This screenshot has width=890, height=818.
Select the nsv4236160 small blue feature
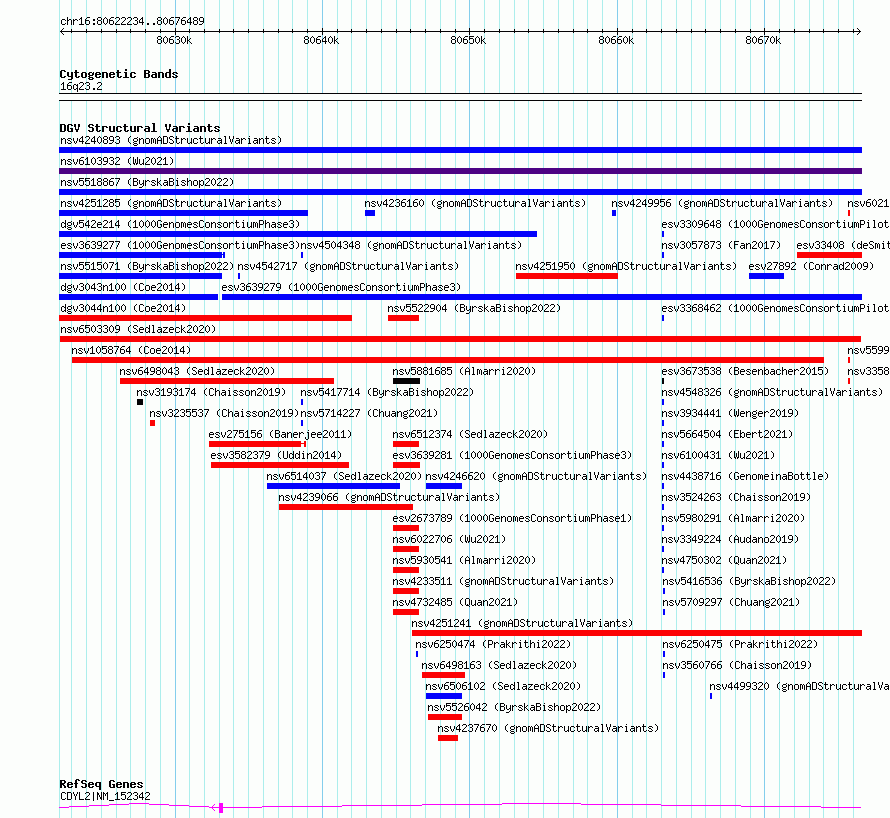[370, 213]
